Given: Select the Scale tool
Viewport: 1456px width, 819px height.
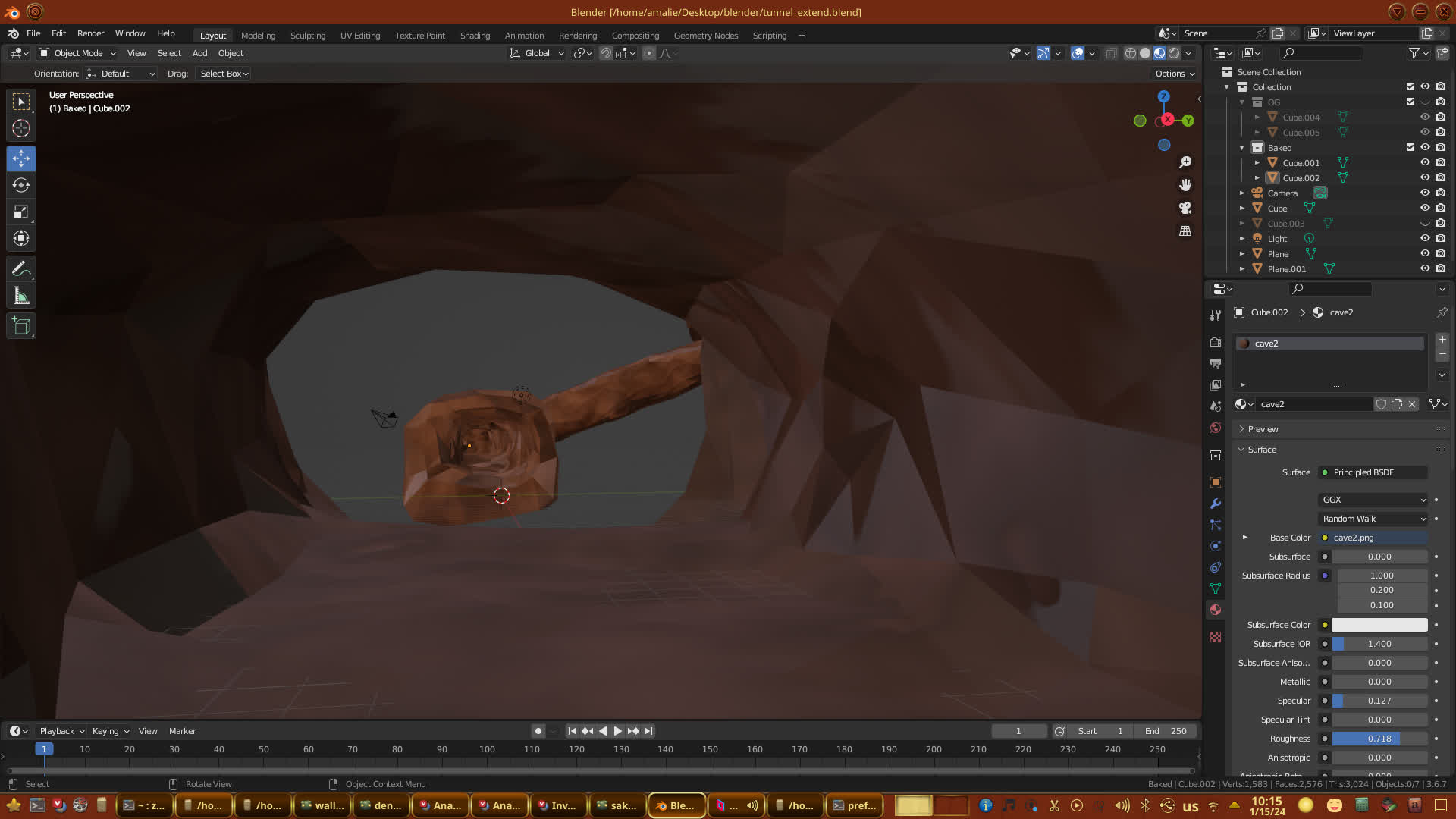Looking at the screenshot, I should [21, 212].
